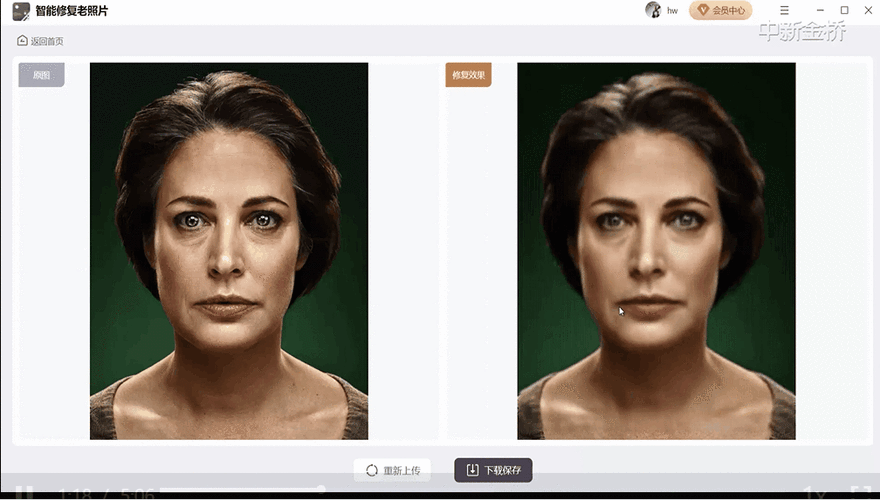Pause the video with pause button
Screen dimensions: 880x500
click(x=24, y=493)
